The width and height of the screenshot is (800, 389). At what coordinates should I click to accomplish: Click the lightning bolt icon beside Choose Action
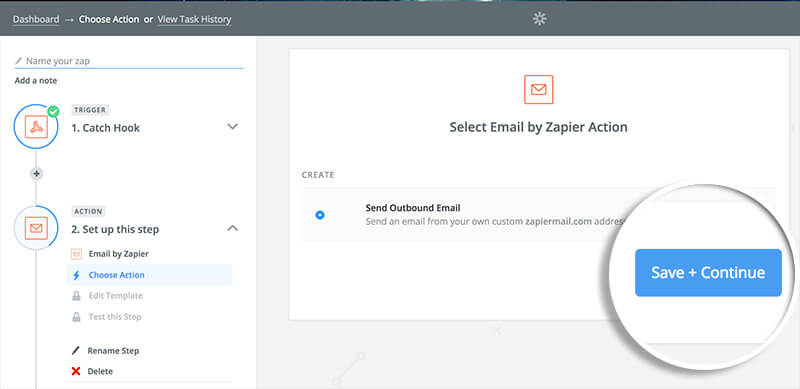tap(76, 275)
